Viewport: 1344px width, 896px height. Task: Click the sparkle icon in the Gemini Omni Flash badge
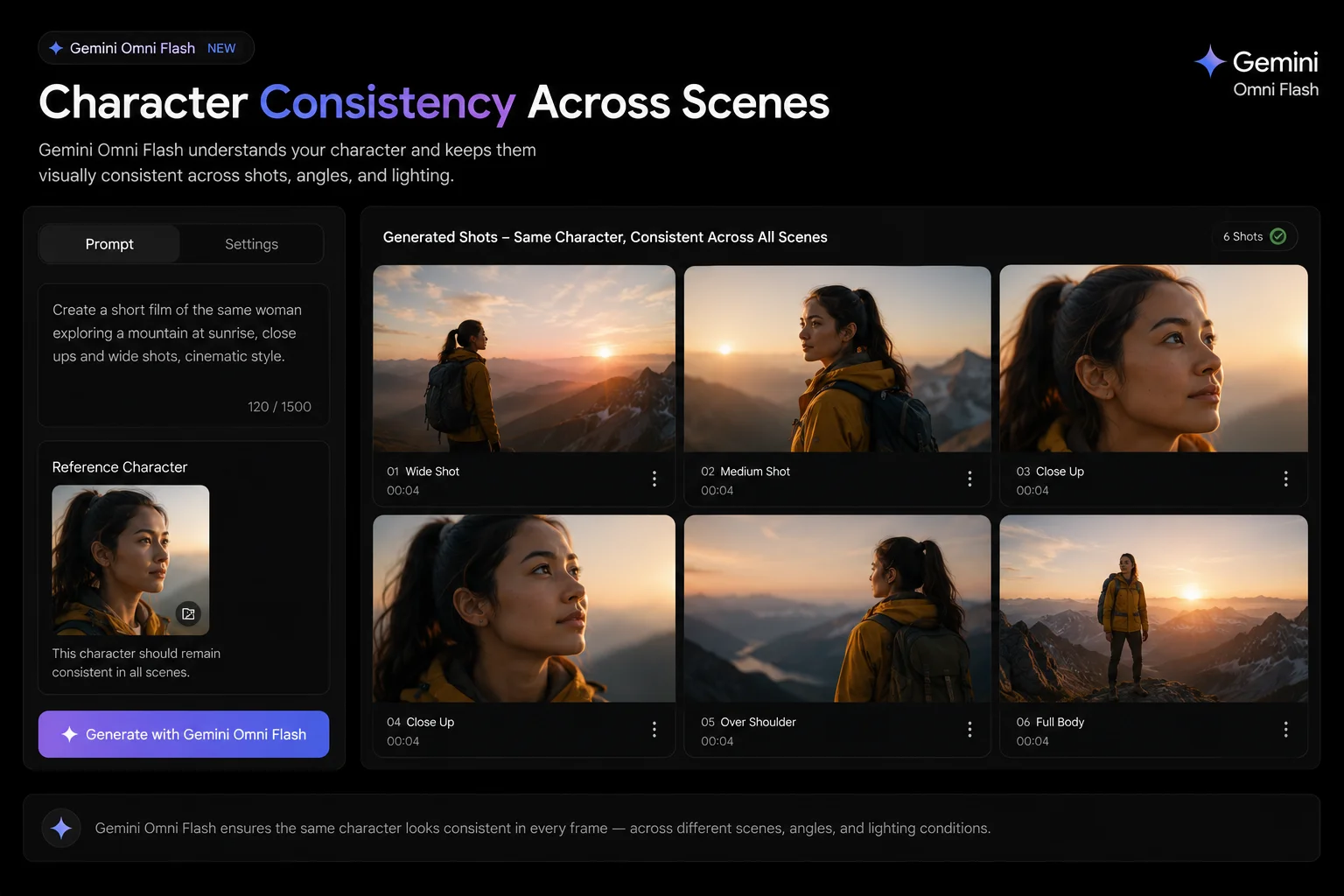point(56,48)
